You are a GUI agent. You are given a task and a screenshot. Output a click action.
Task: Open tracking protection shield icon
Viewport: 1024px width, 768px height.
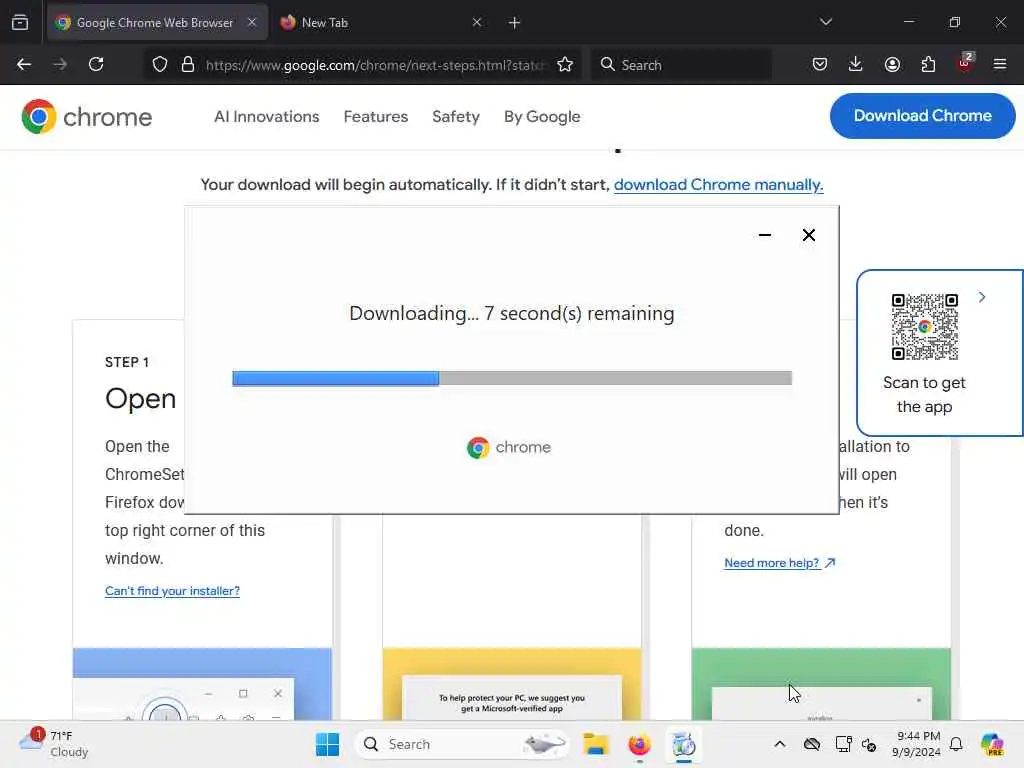click(159, 65)
